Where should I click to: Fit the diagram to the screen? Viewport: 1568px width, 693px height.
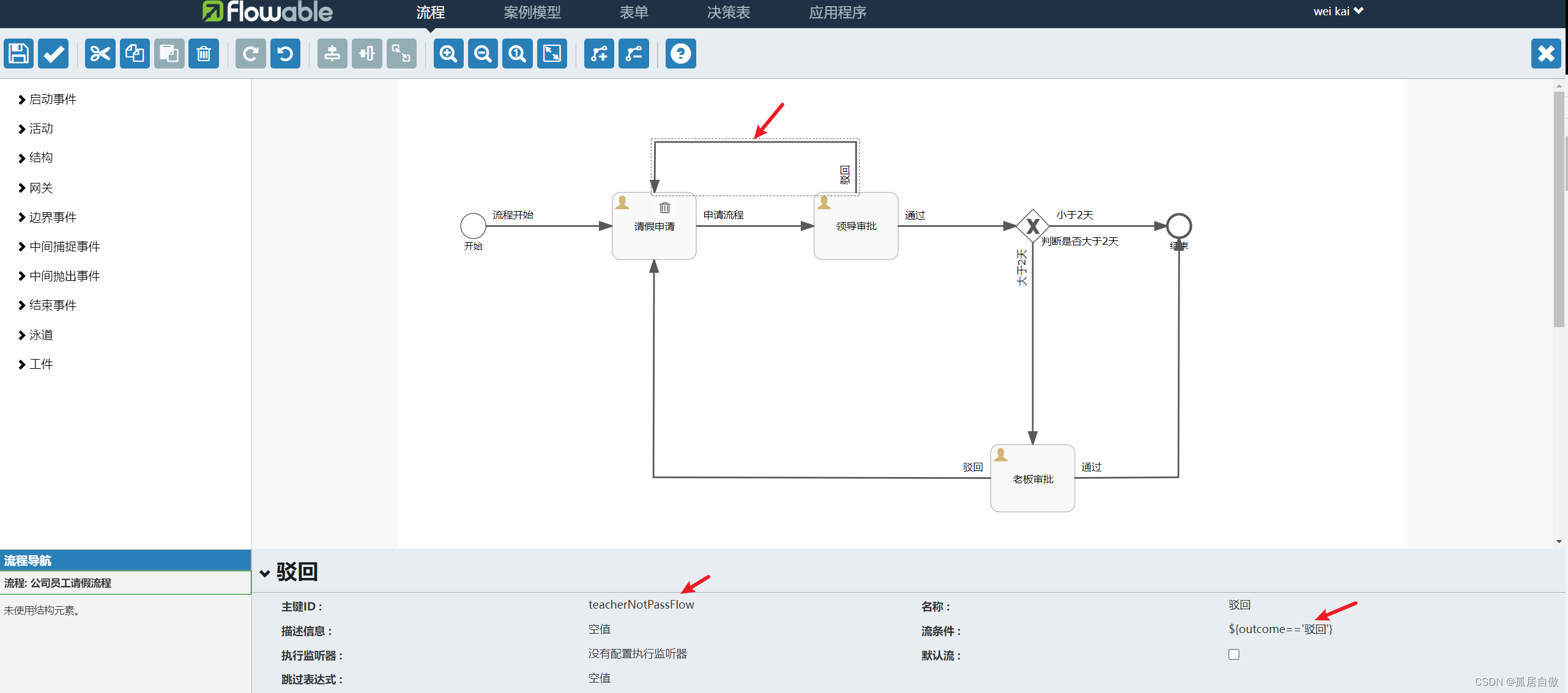click(x=552, y=54)
